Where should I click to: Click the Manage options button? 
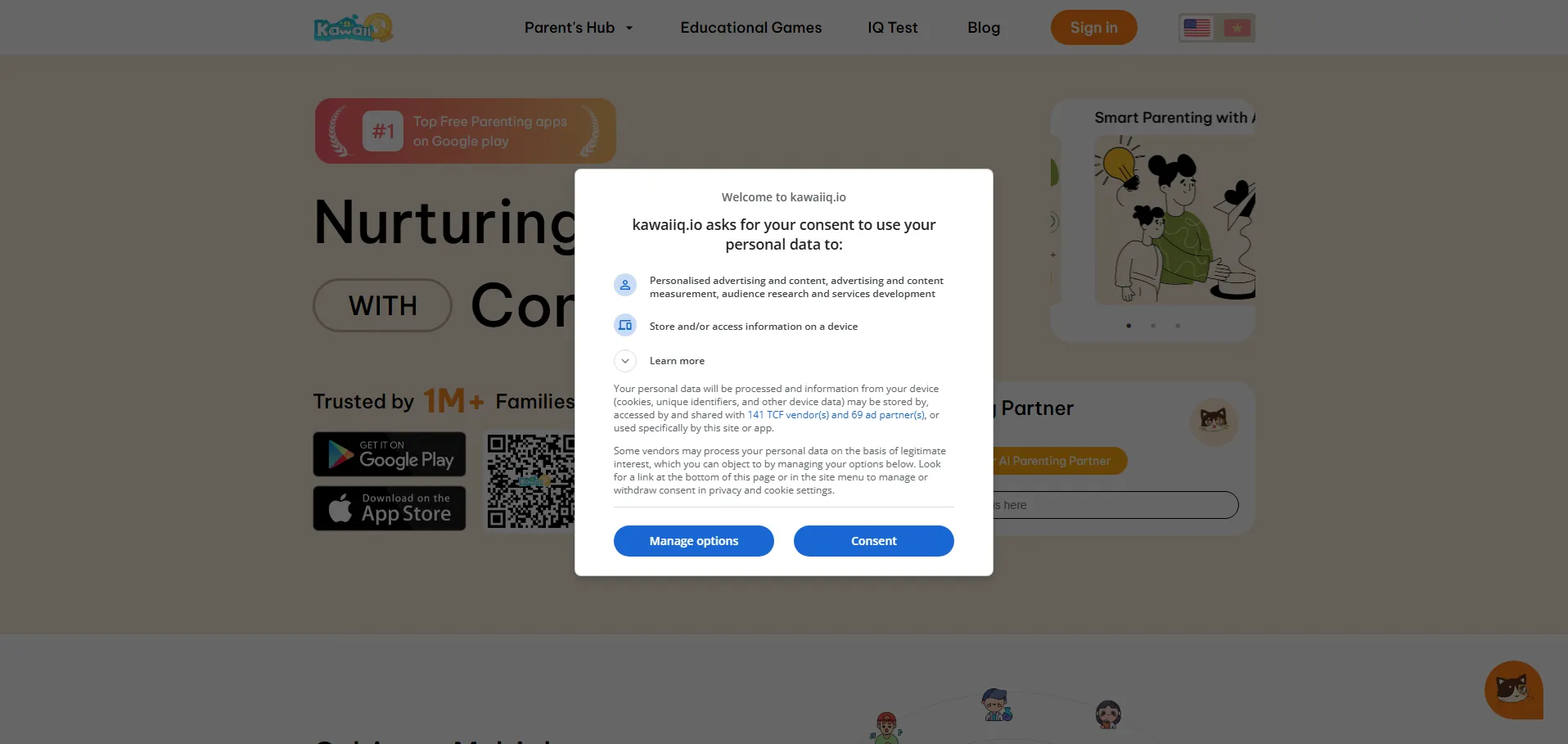(x=694, y=541)
